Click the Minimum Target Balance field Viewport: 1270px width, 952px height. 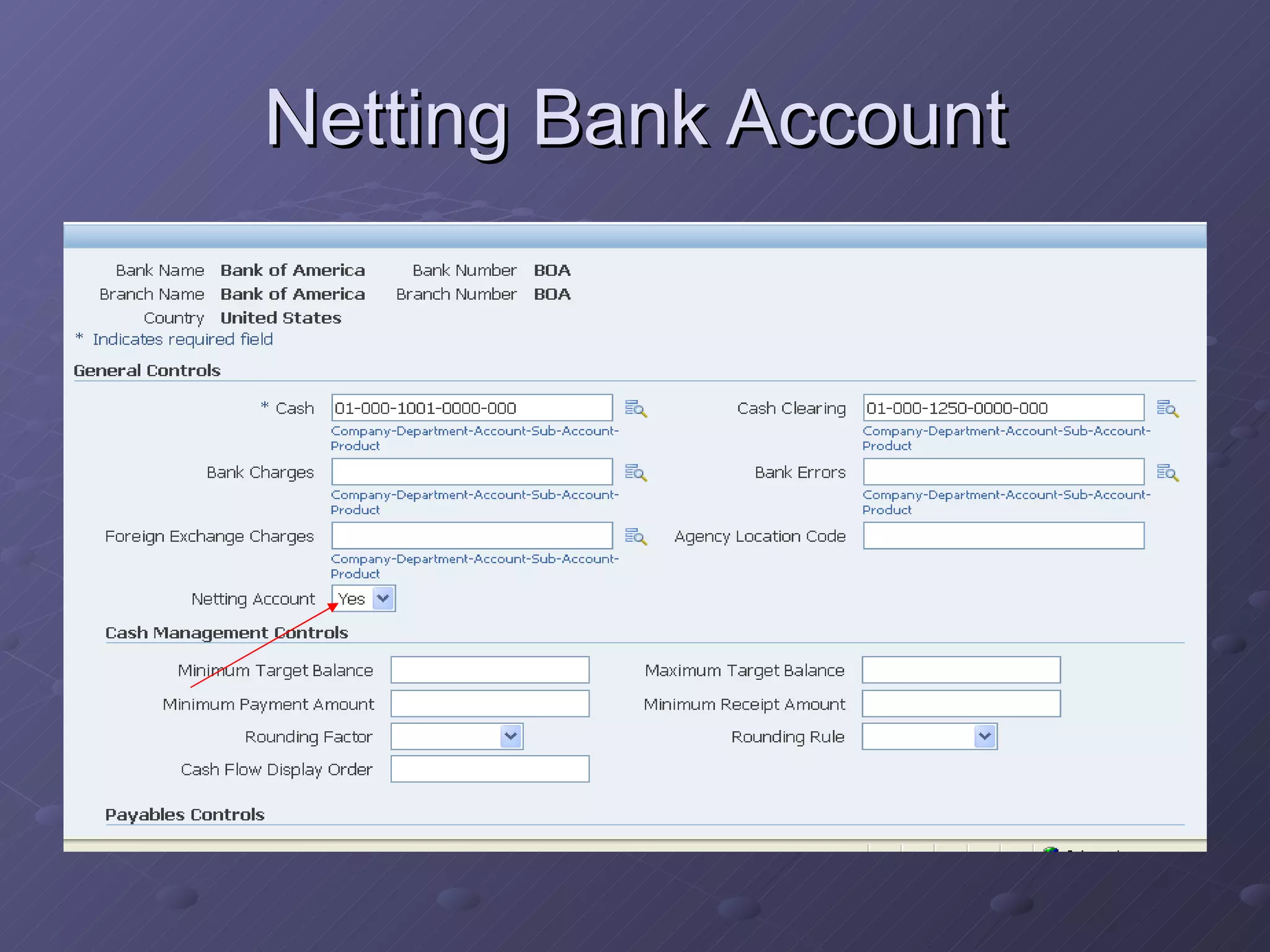(490, 670)
